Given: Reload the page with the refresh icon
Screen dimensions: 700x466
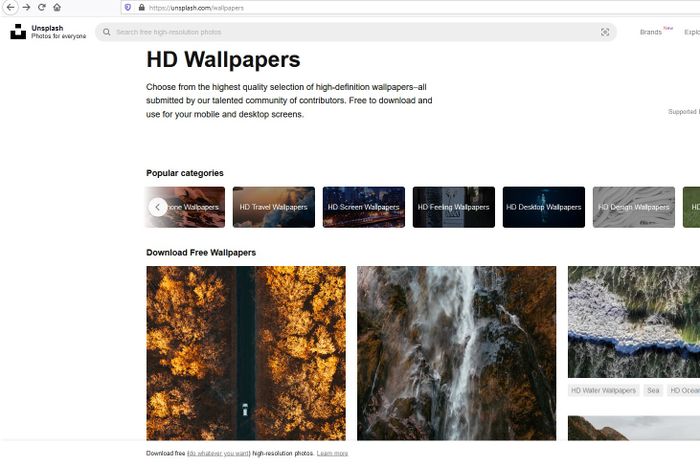Looking at the screenshot, I should (42, 8).
